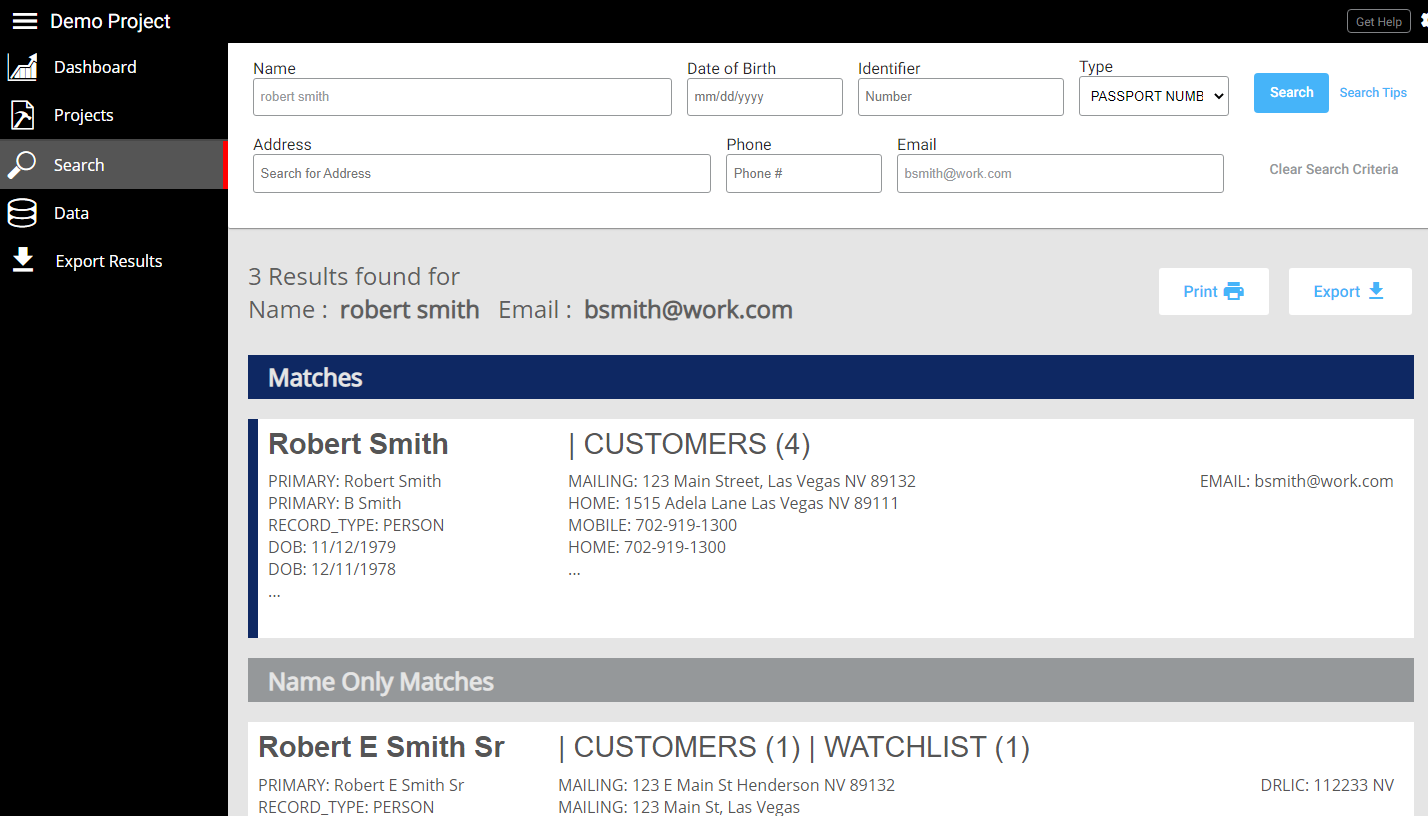Open the identifier Type dropdown
Viewport: 1428px width, 816px height.
point(1153,97)
